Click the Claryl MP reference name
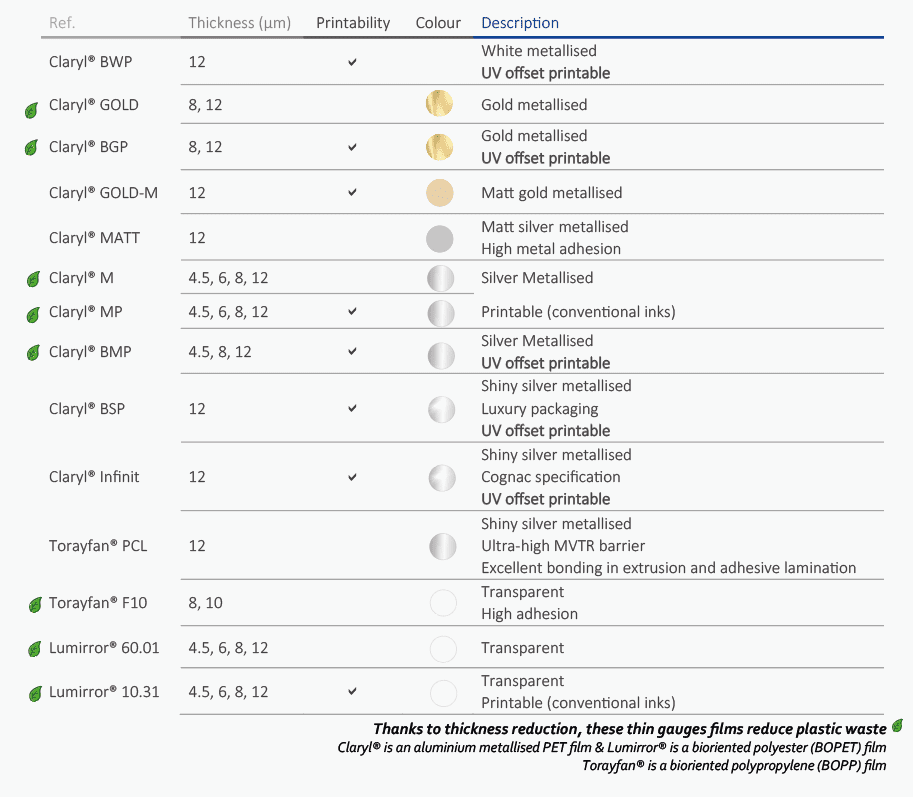 pyautogui.click(x=86, y=311)
